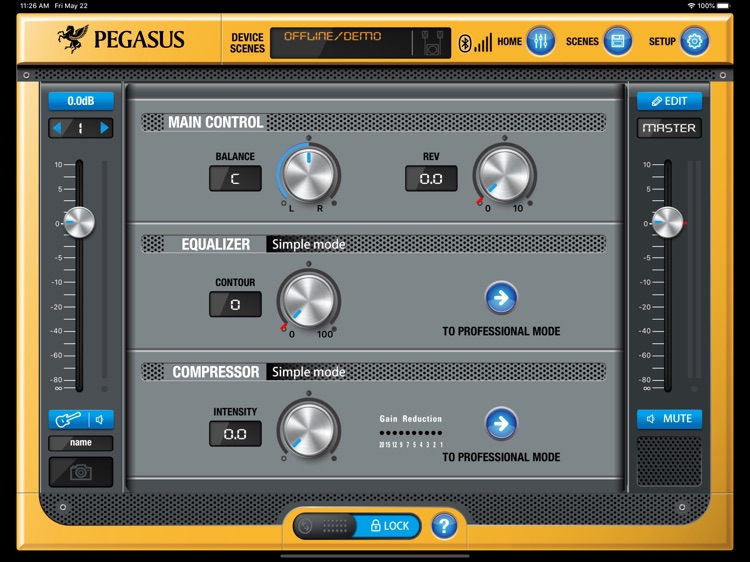Select previous channel with left arrow
This screenshot has height=562, width=750.
click(57, 128)
